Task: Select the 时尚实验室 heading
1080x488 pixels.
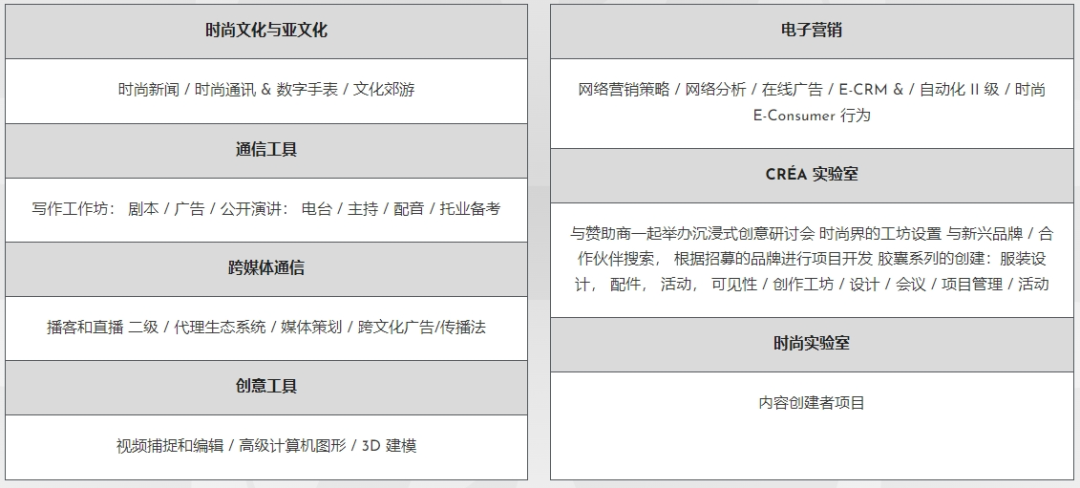Action: point(811,343)
